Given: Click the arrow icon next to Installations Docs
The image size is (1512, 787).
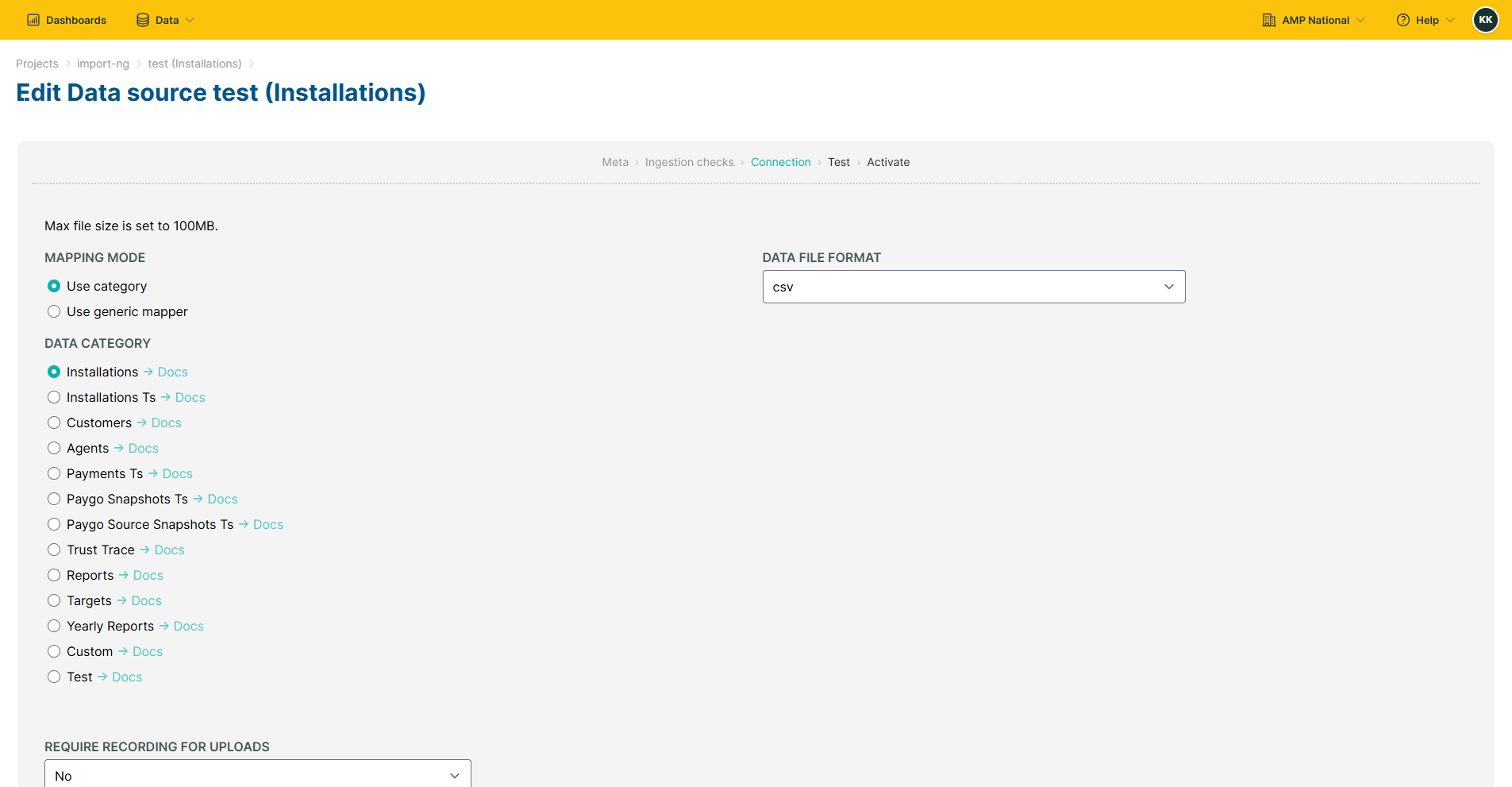Looking at the screenshot, I should point(148,372).
